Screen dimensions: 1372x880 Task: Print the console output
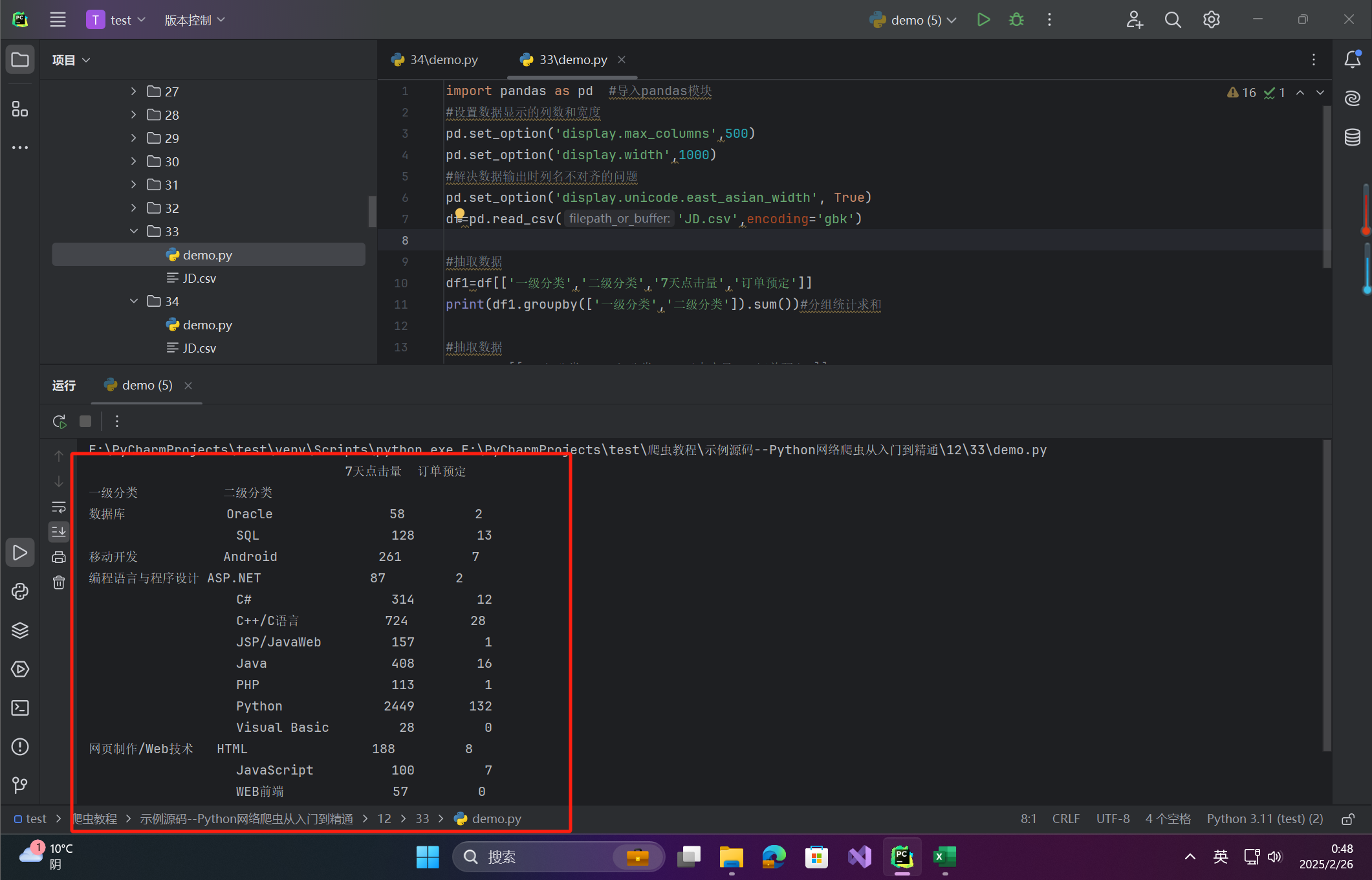coord(59,557)
